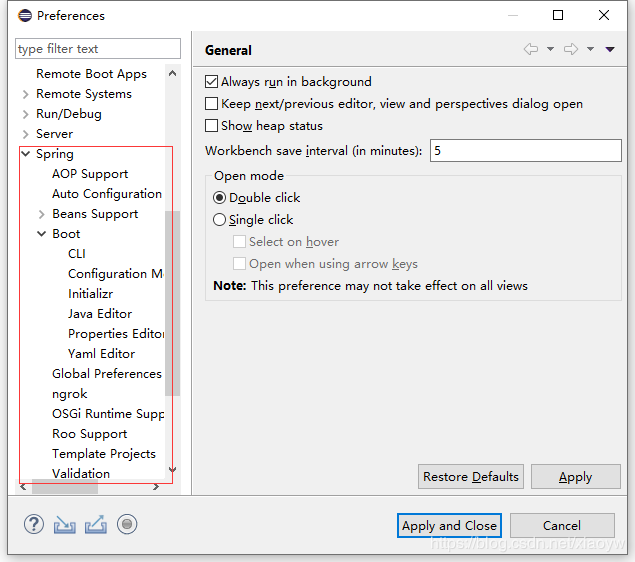Open the Auto Configuration page
Screen dimensions: 635x562
107,194
